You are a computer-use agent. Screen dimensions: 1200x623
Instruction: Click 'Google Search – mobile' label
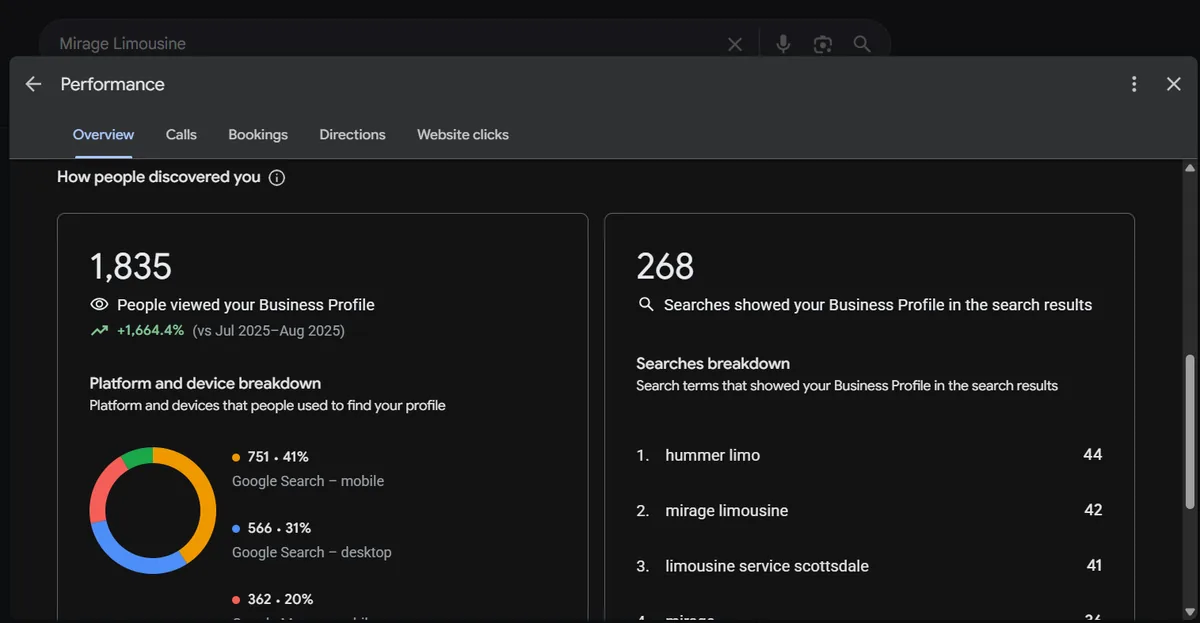click(x=308, y=481)
